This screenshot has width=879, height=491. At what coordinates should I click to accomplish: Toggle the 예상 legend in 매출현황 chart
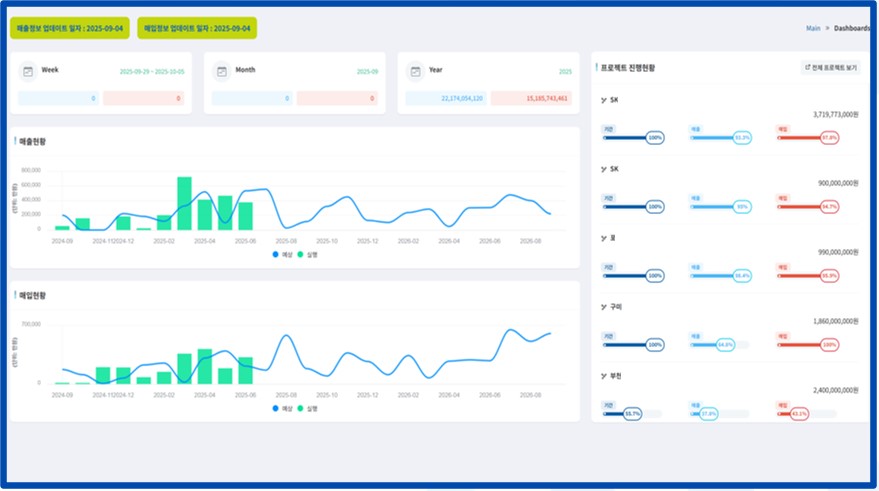282,255
